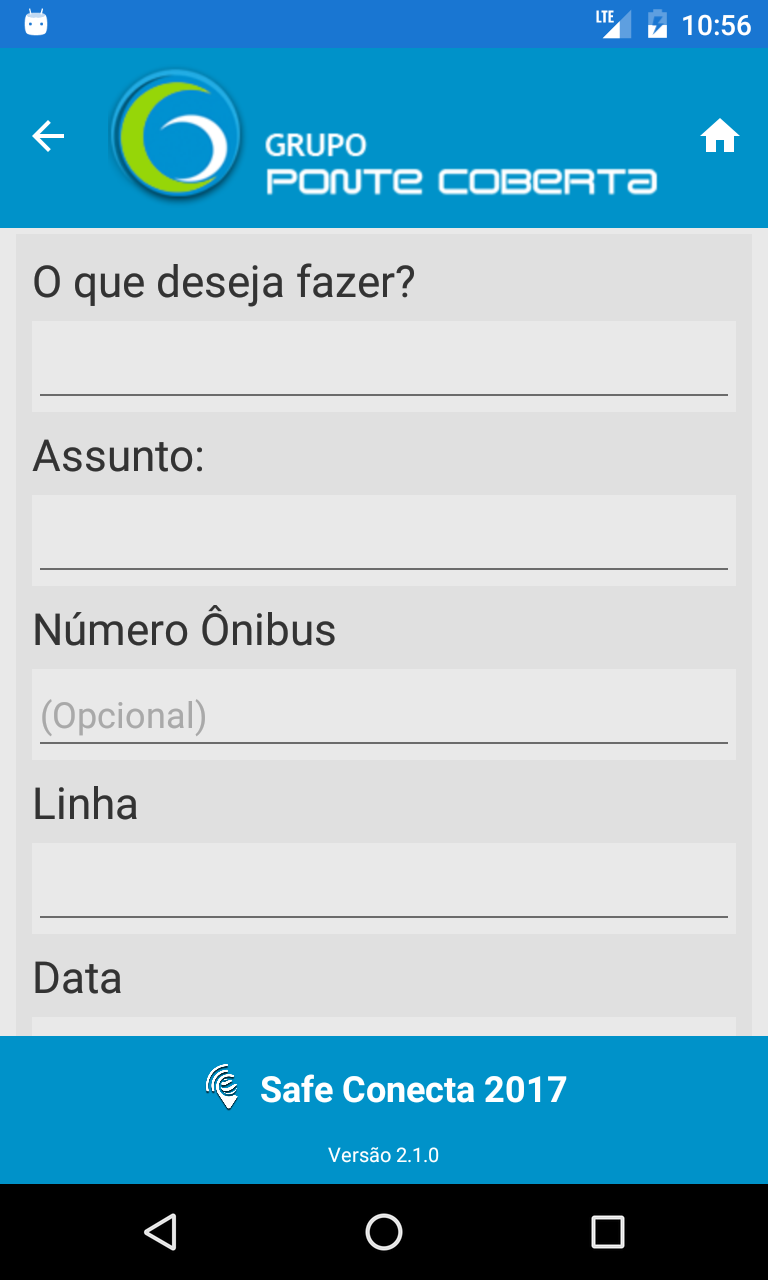Viewport: 768px width, 1280px height.
Task: Tap the Ponte Coberta circular logo
Action: [x=176, y=133]
